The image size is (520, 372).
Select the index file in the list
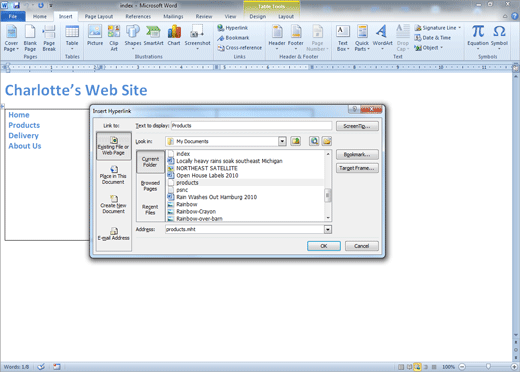[x=246, y=154]
